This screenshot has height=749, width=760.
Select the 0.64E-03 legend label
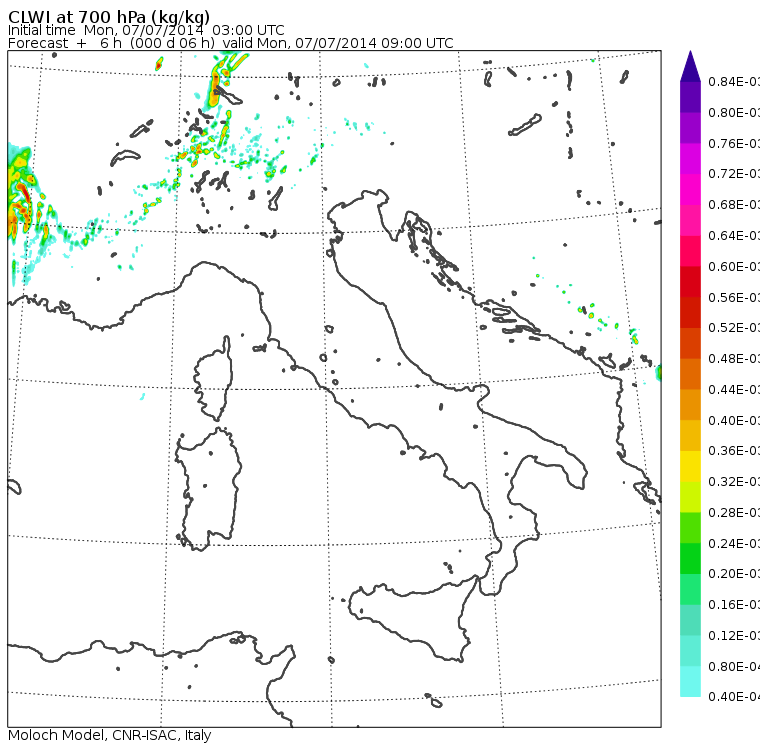734,236
